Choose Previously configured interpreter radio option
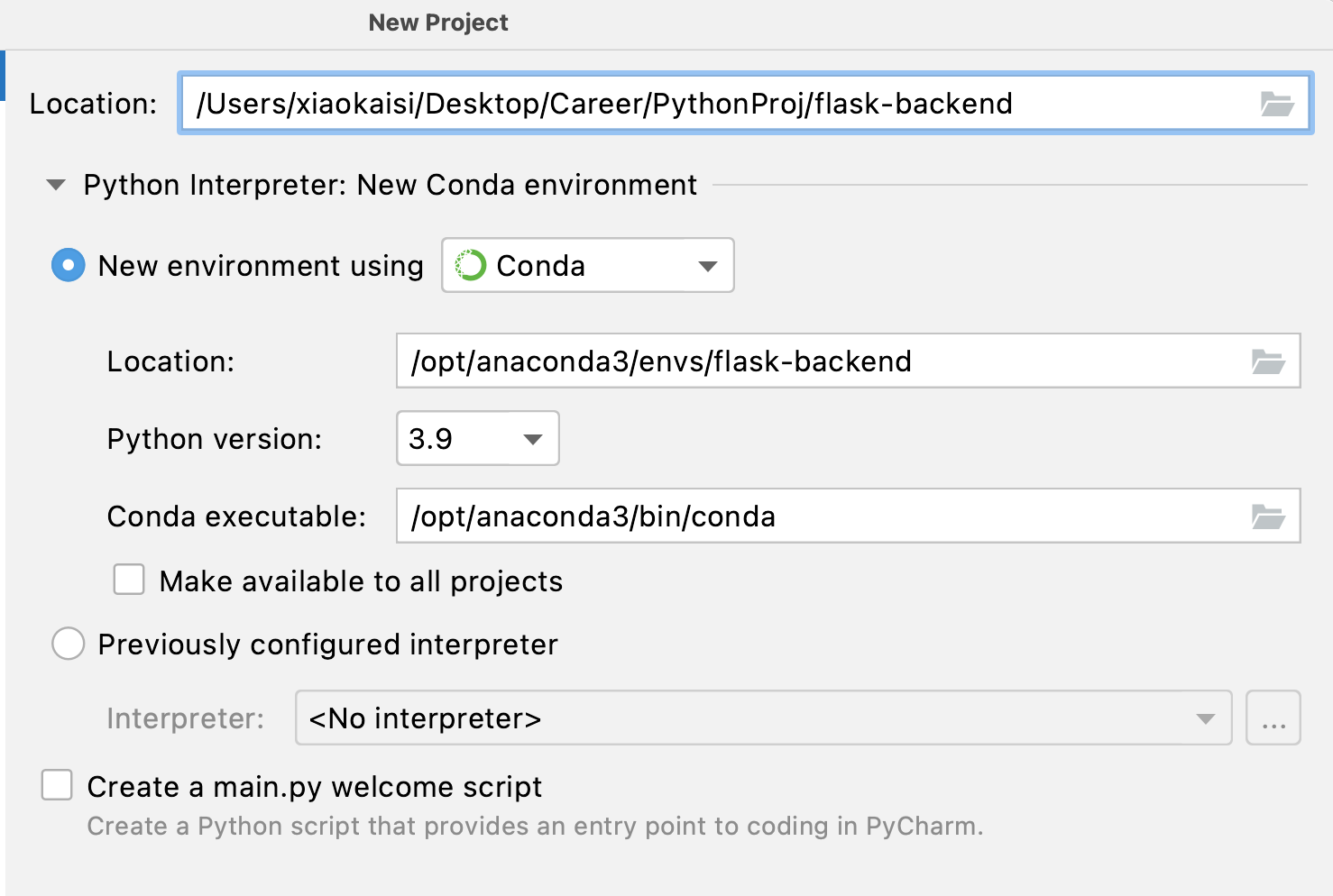Screen dimensions: 1333x896 (69, 645)
